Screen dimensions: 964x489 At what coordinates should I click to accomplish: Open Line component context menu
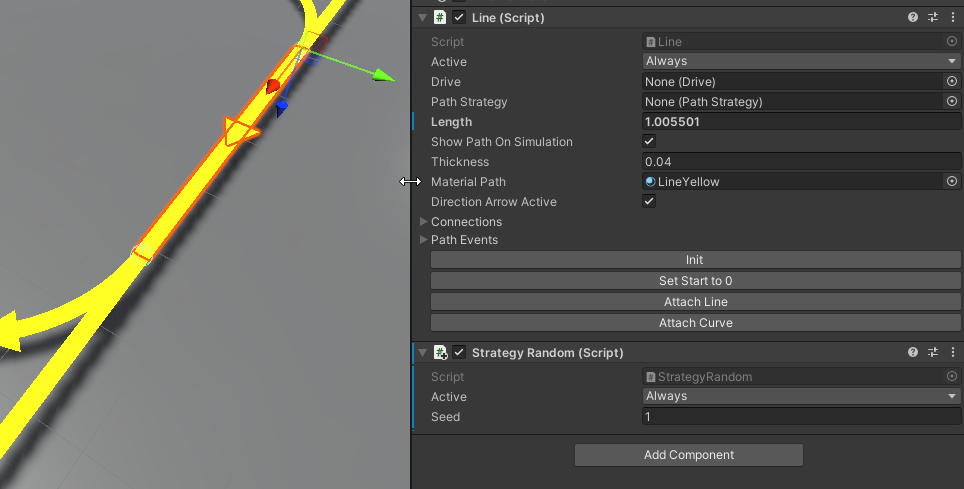[x=952, y=18]
